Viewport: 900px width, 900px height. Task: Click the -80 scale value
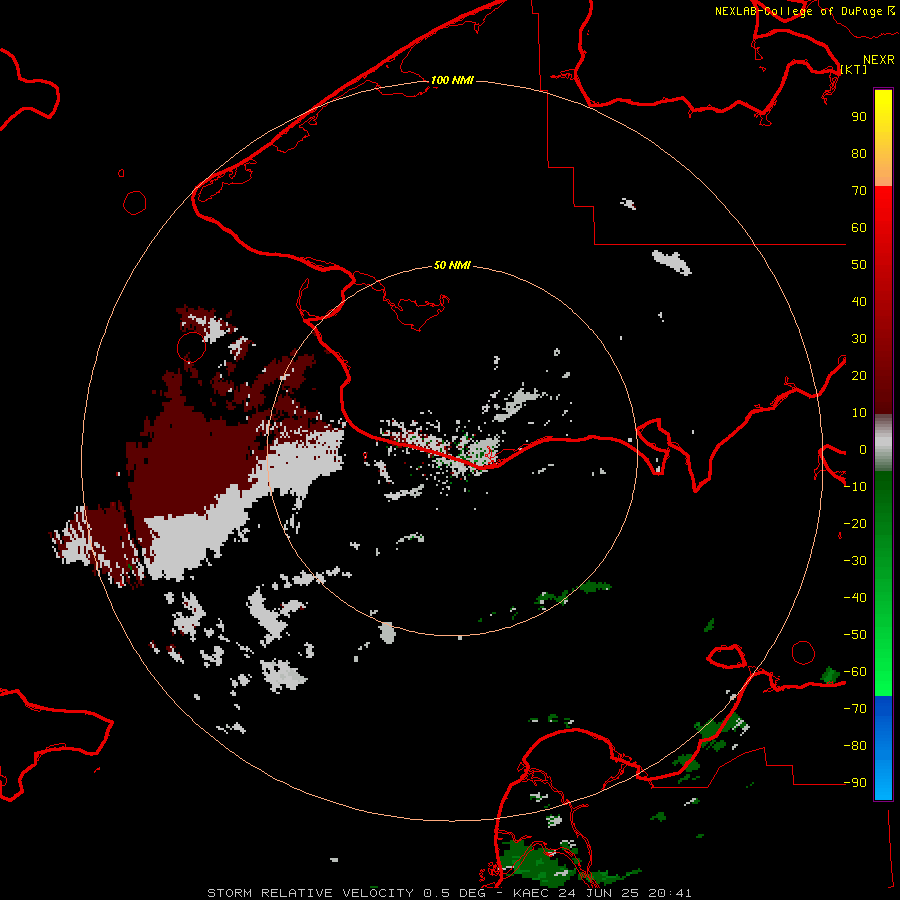[855, 746]
